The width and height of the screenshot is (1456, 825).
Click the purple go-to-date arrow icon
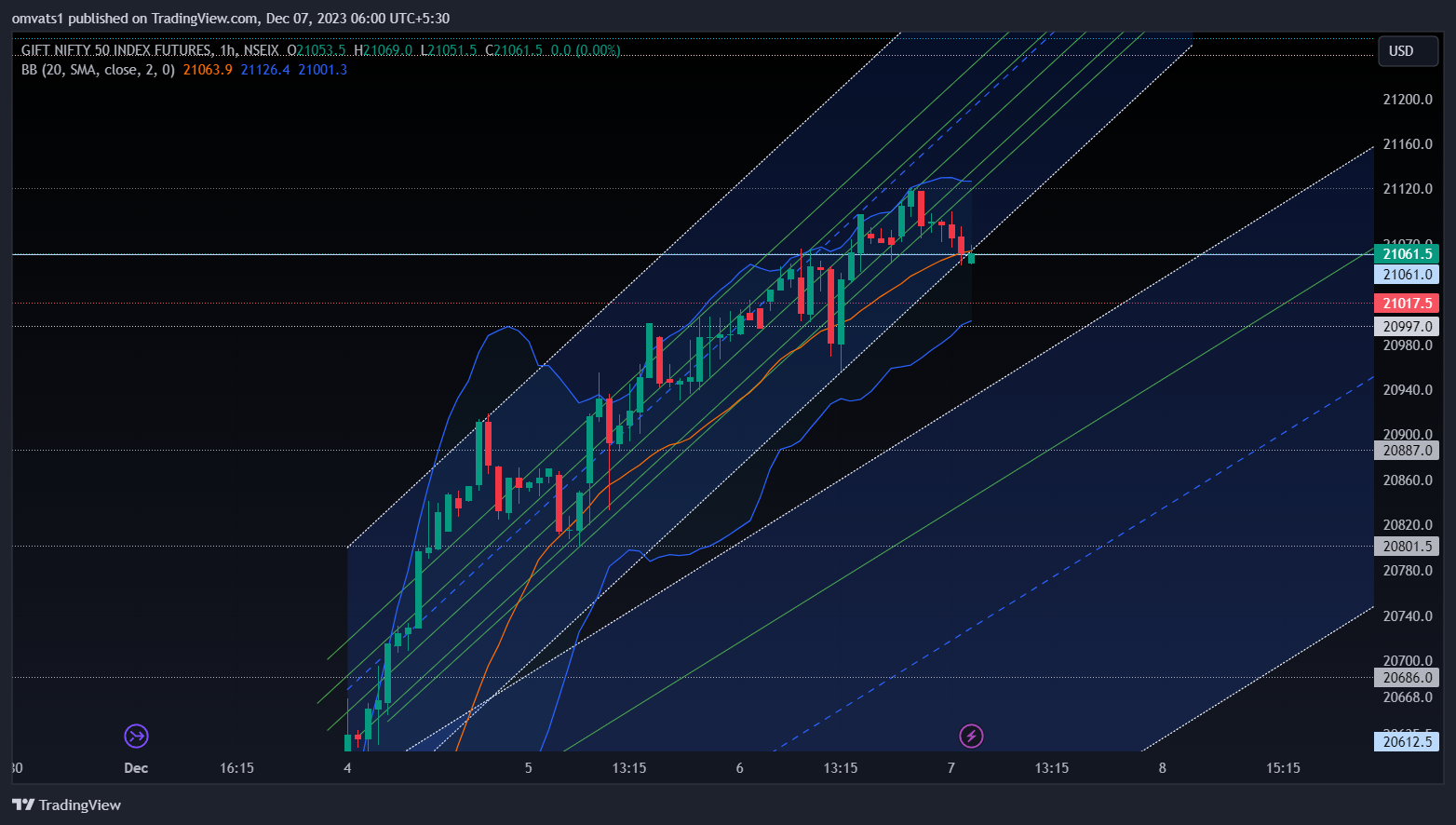(137, 737)
